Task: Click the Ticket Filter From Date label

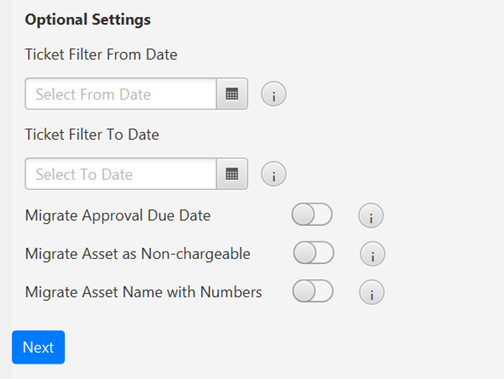Action: tap(101, 54)
